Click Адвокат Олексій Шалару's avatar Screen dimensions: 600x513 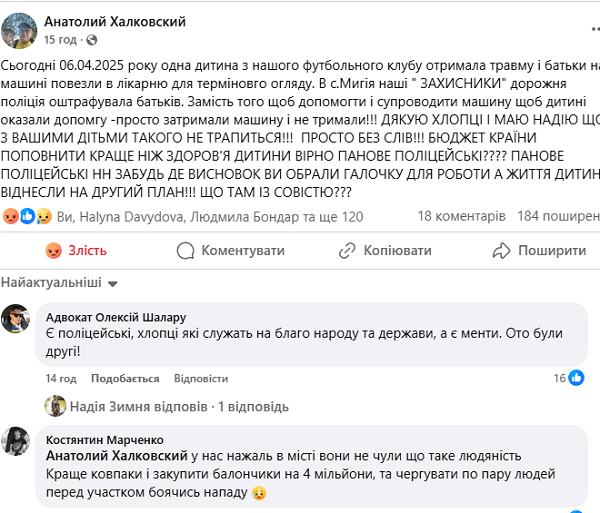coord(15,319)
